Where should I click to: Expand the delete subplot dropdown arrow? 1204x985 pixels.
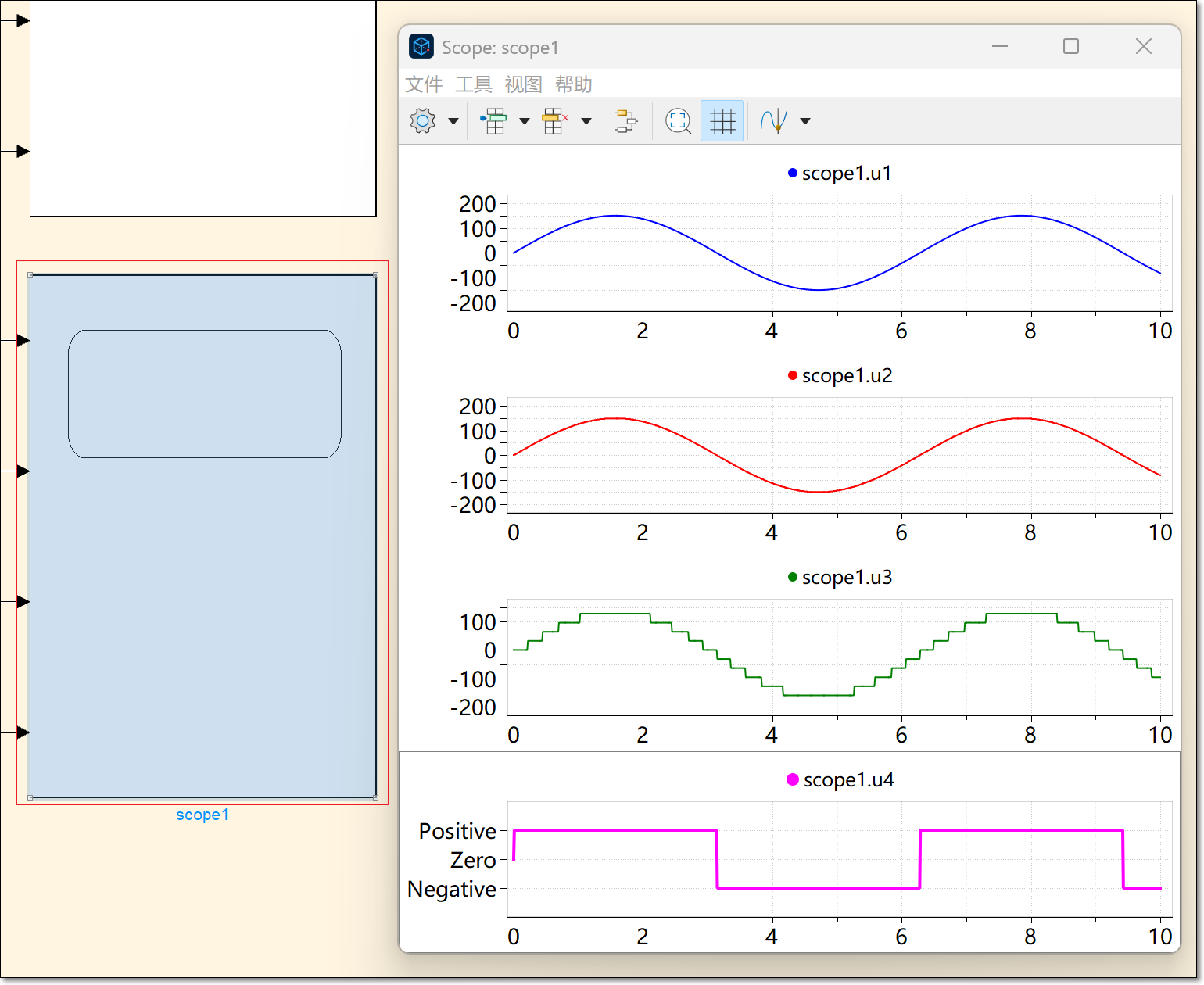point(586,121)
